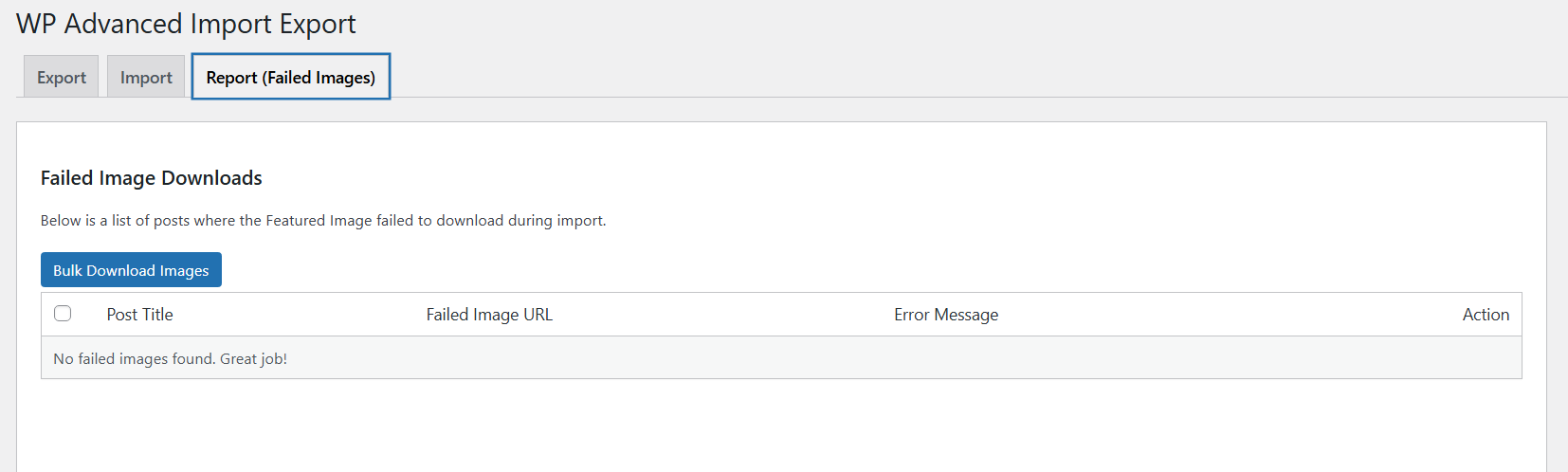Click the Error Message column header
The width and height of the screenshot is (1568, 472).
(945, 315)
